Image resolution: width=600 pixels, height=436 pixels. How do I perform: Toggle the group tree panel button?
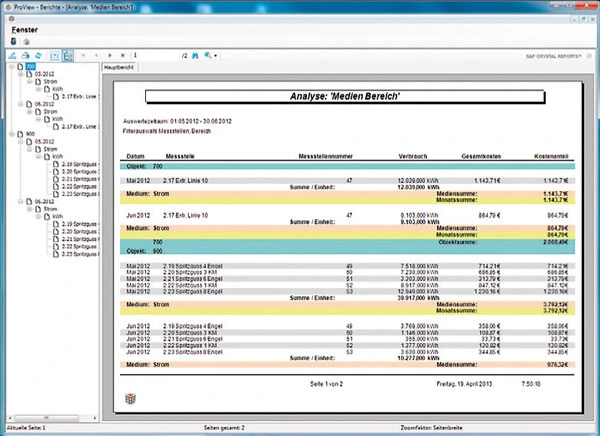tap(66, 57)
